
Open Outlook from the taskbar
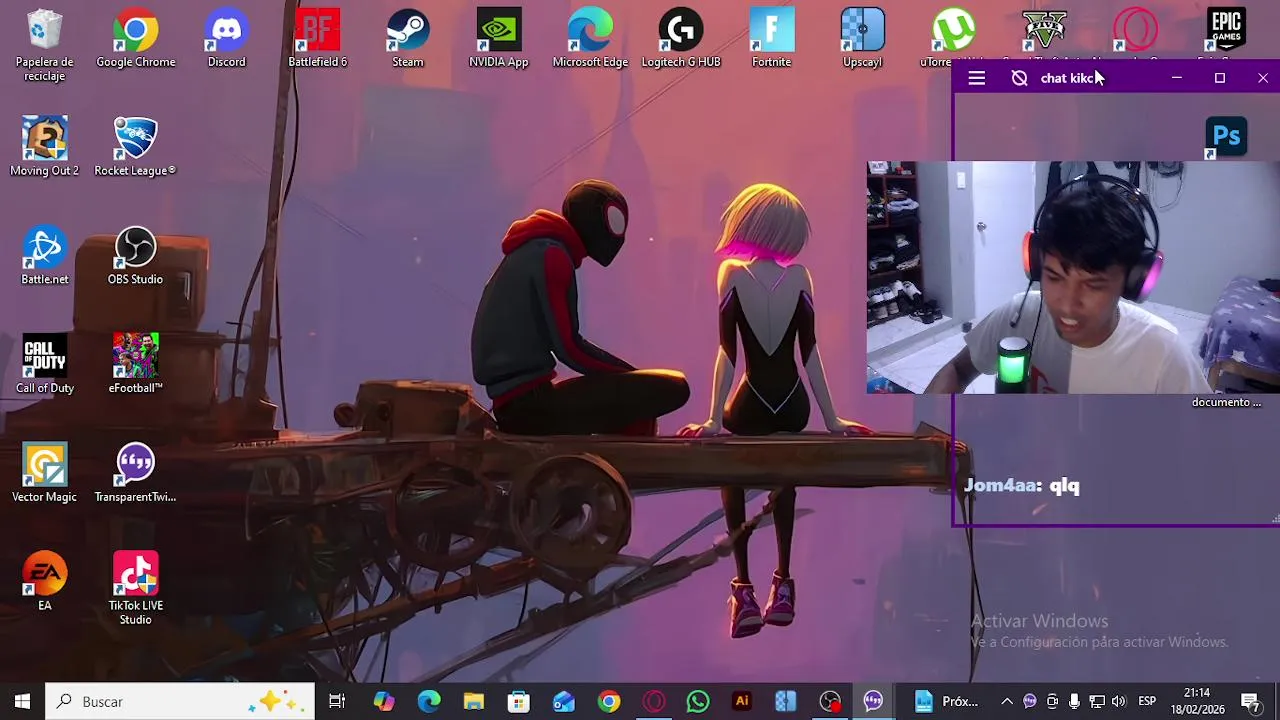[x=564, y=702]
